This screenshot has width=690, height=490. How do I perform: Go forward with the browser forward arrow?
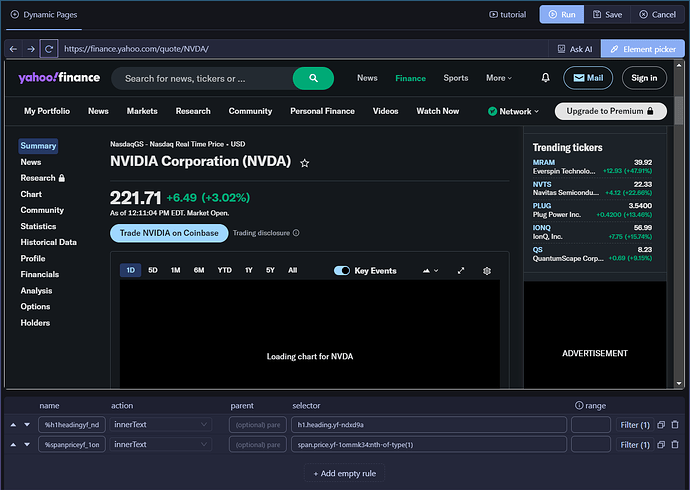pos(31,49)
